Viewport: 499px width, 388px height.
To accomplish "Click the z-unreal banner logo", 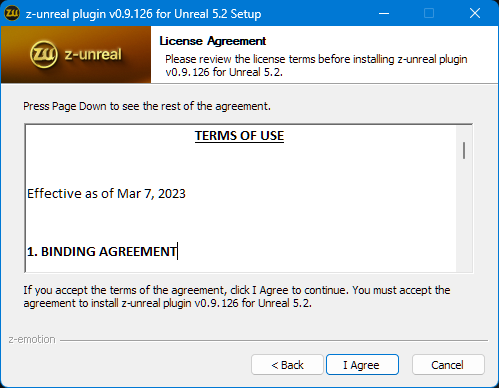I will [x=44, y=54].
